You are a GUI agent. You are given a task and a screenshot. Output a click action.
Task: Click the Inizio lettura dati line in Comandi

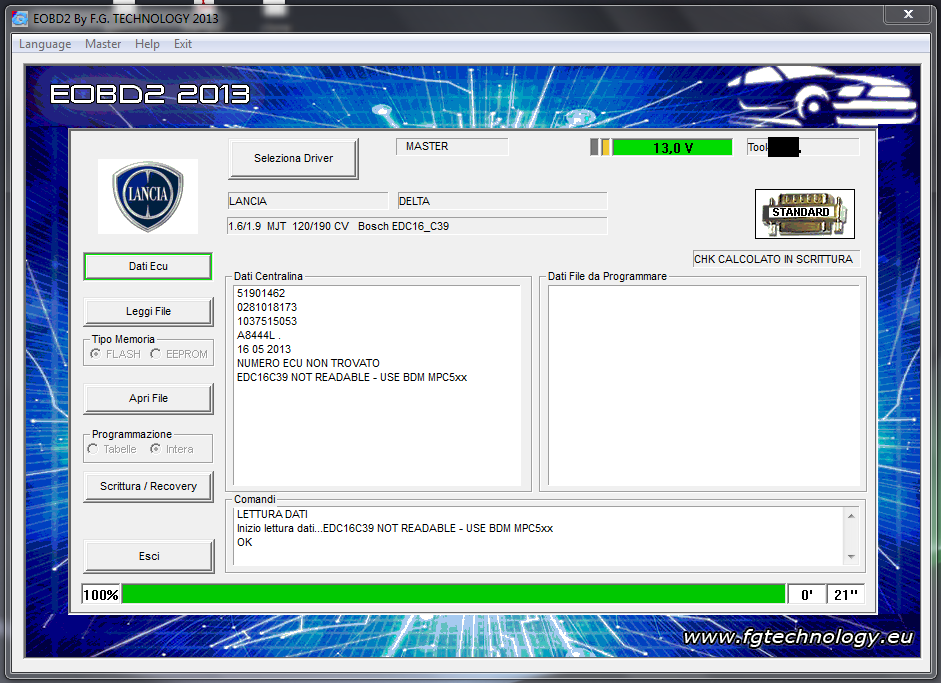[x=395, y=528]
